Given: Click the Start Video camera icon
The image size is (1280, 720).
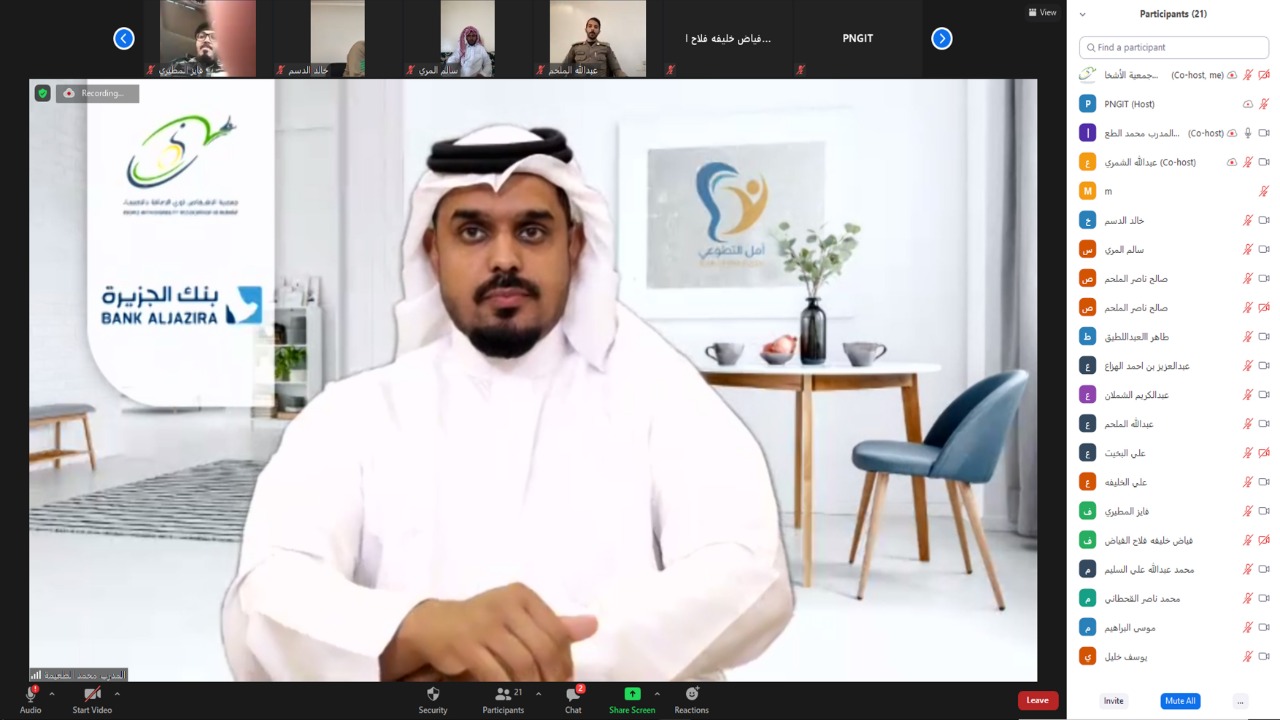Looking at the screenshot, I should (92, 694).
